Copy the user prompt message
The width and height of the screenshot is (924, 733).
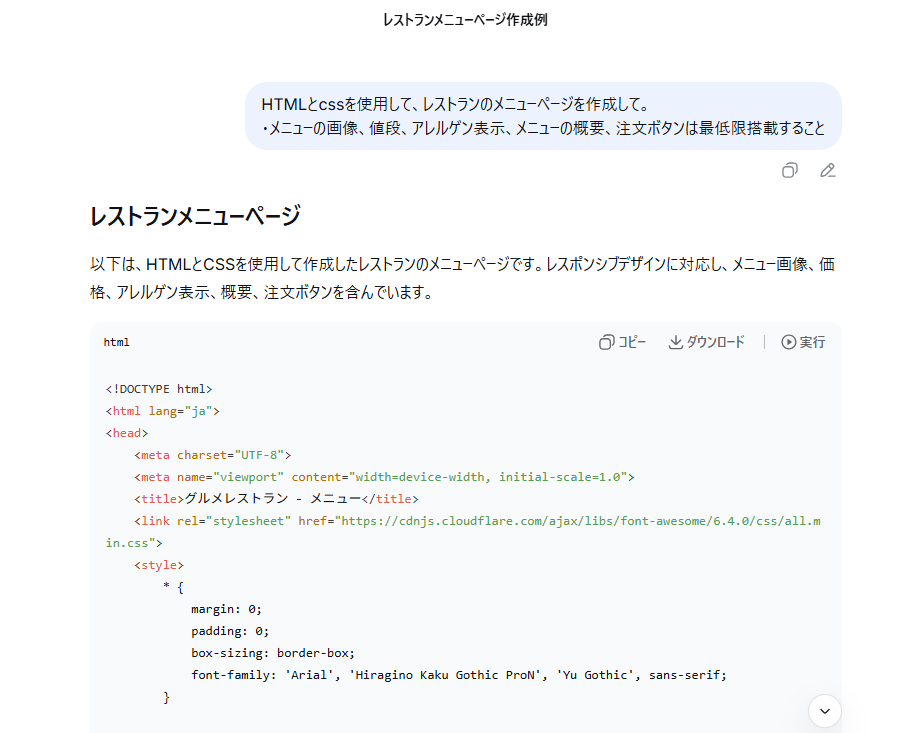(x=790, y=171)
